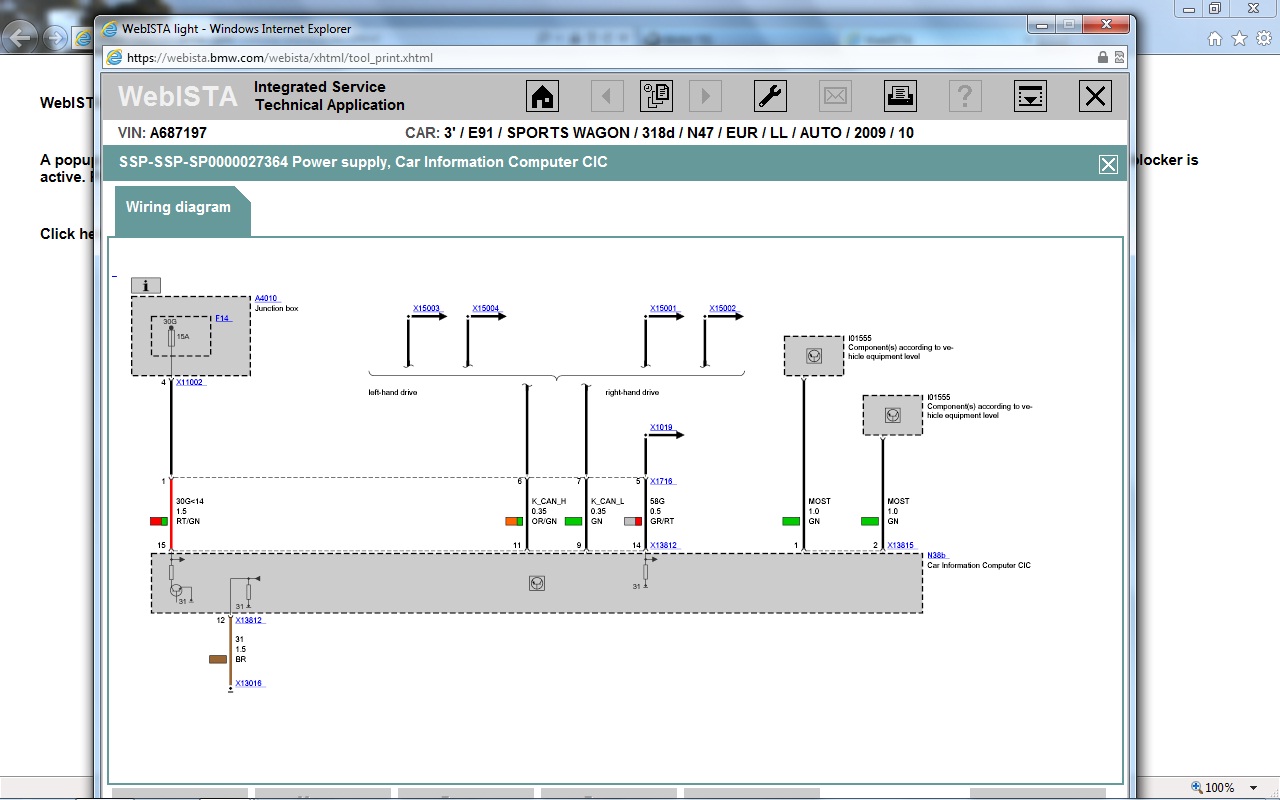Click the component symbol inside the CIC block
The height and width of the screenshot is (800, 1280).
[x=537, y=583]
